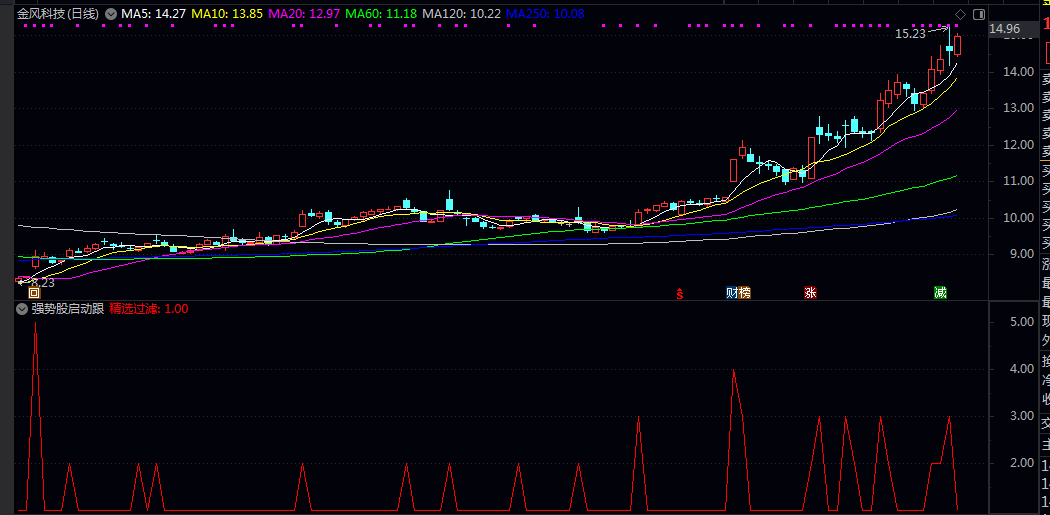Viewport: 1050px width, 515px height.
Task: Toggle the side panel icon at chart top right
Action: tap(979, 14)
